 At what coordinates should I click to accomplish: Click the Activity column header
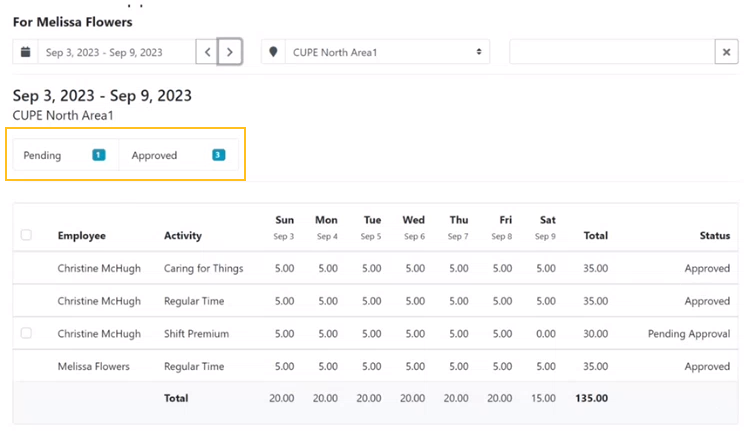(x=182, y=236)
